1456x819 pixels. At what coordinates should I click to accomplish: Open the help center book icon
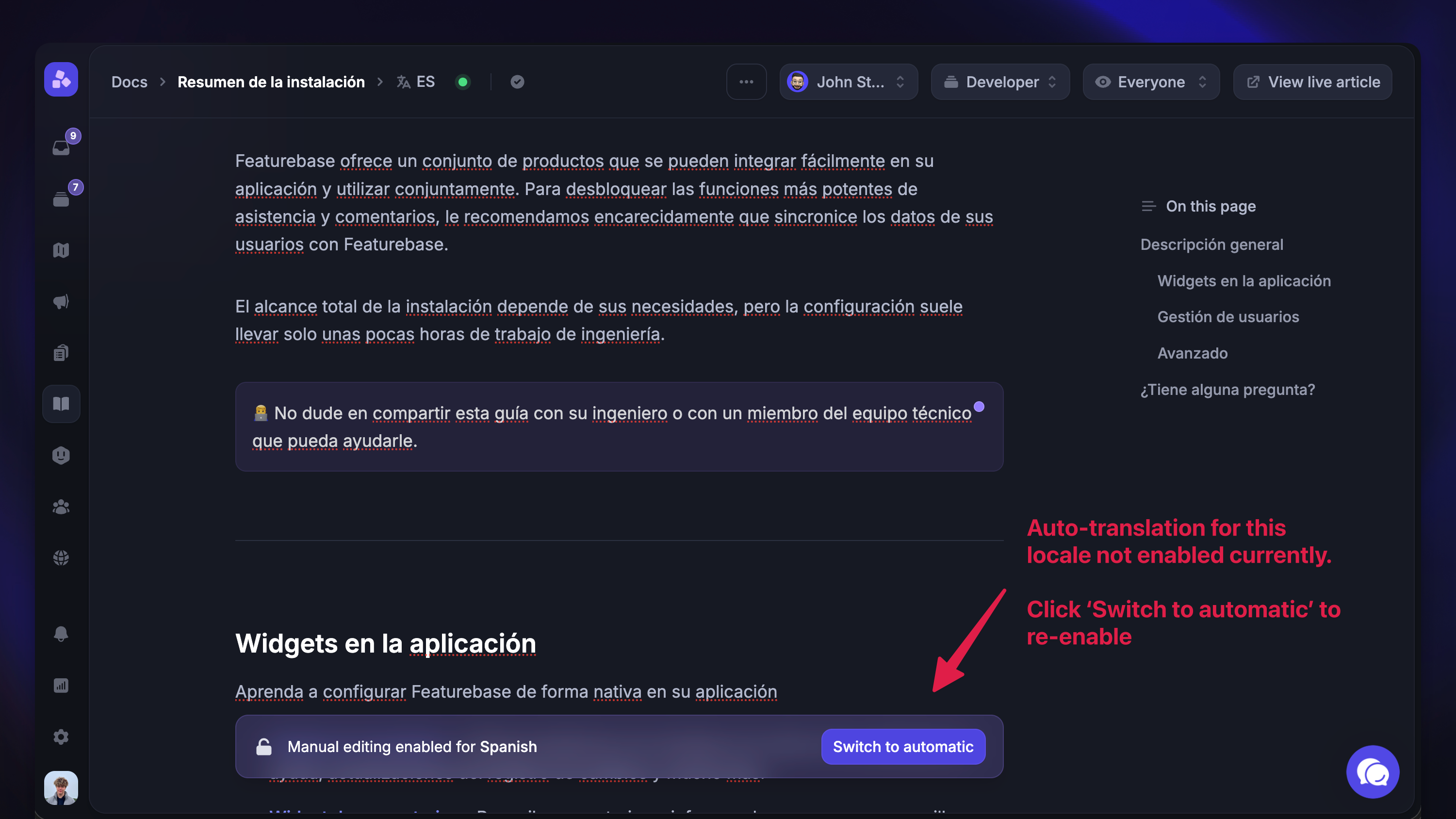point(61,404)
